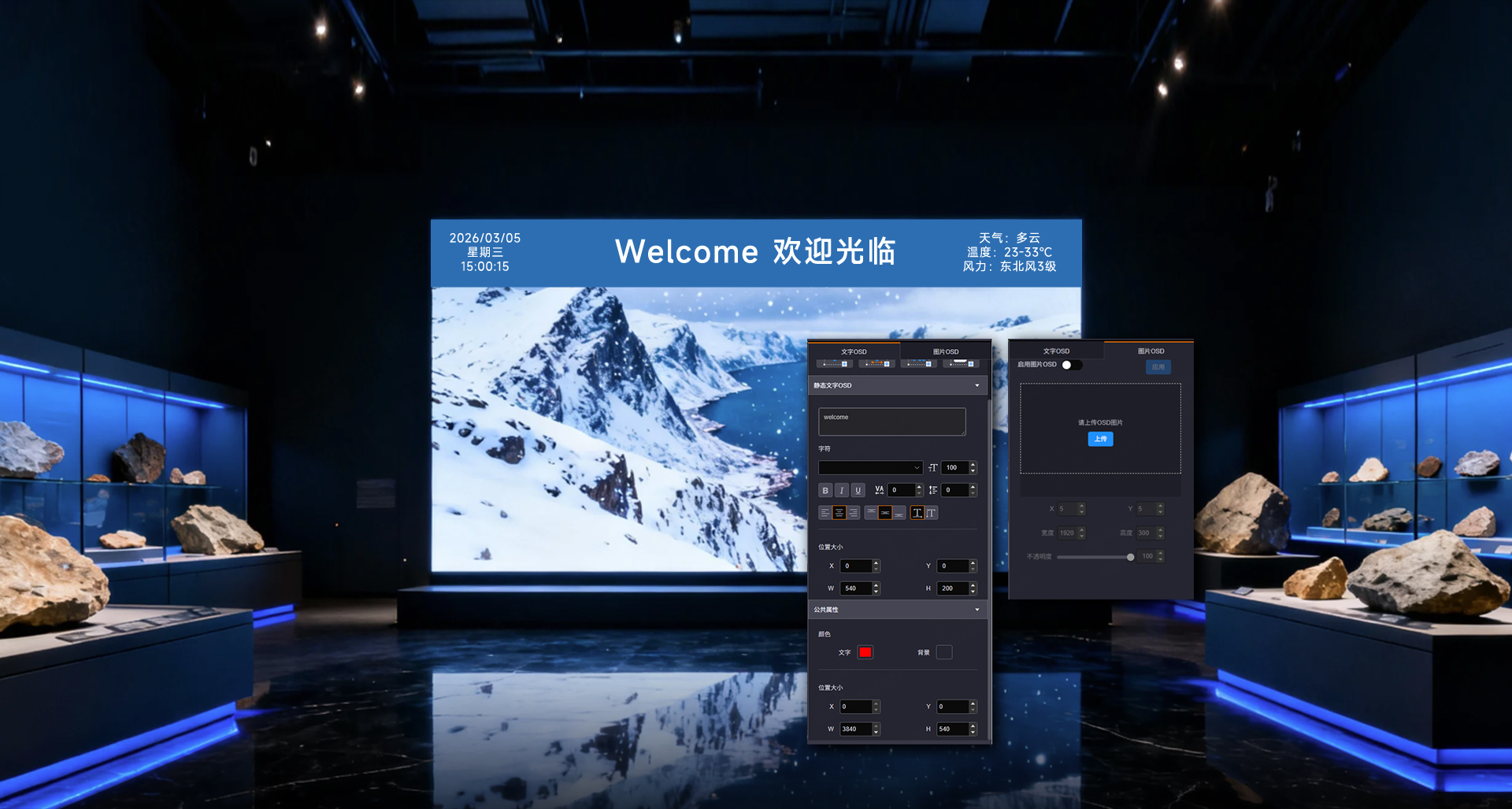Click the 应用 apply button
1512x809 pixels.
pyautogui.click(x=1158, y=367)
